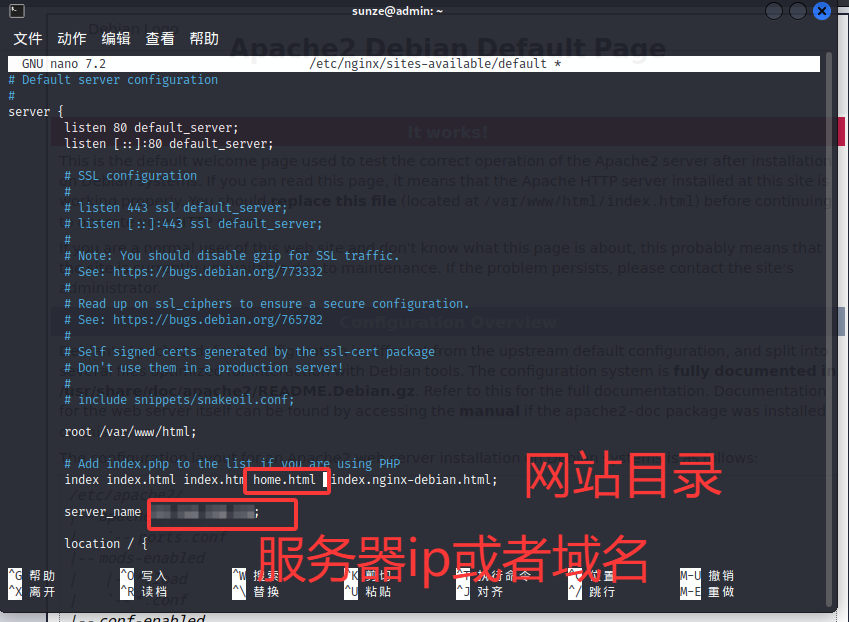Click the 'listen 80 default_server;' line
Screen dimensions: 849x622
click(x=151, y=128)
